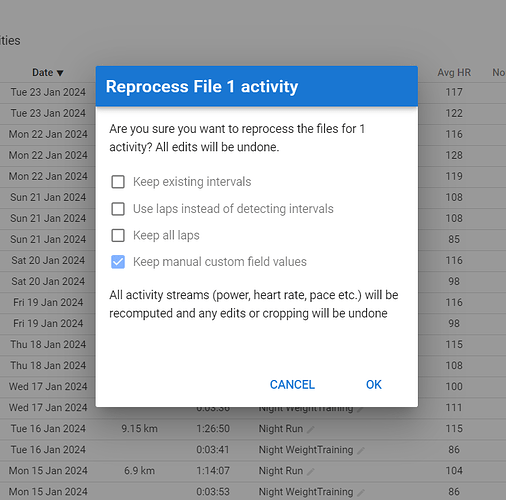This screenshot has height=500, width=506.
Task: Enable Use laps instead of detecting intervals
Action: click(x=118, y=209)
